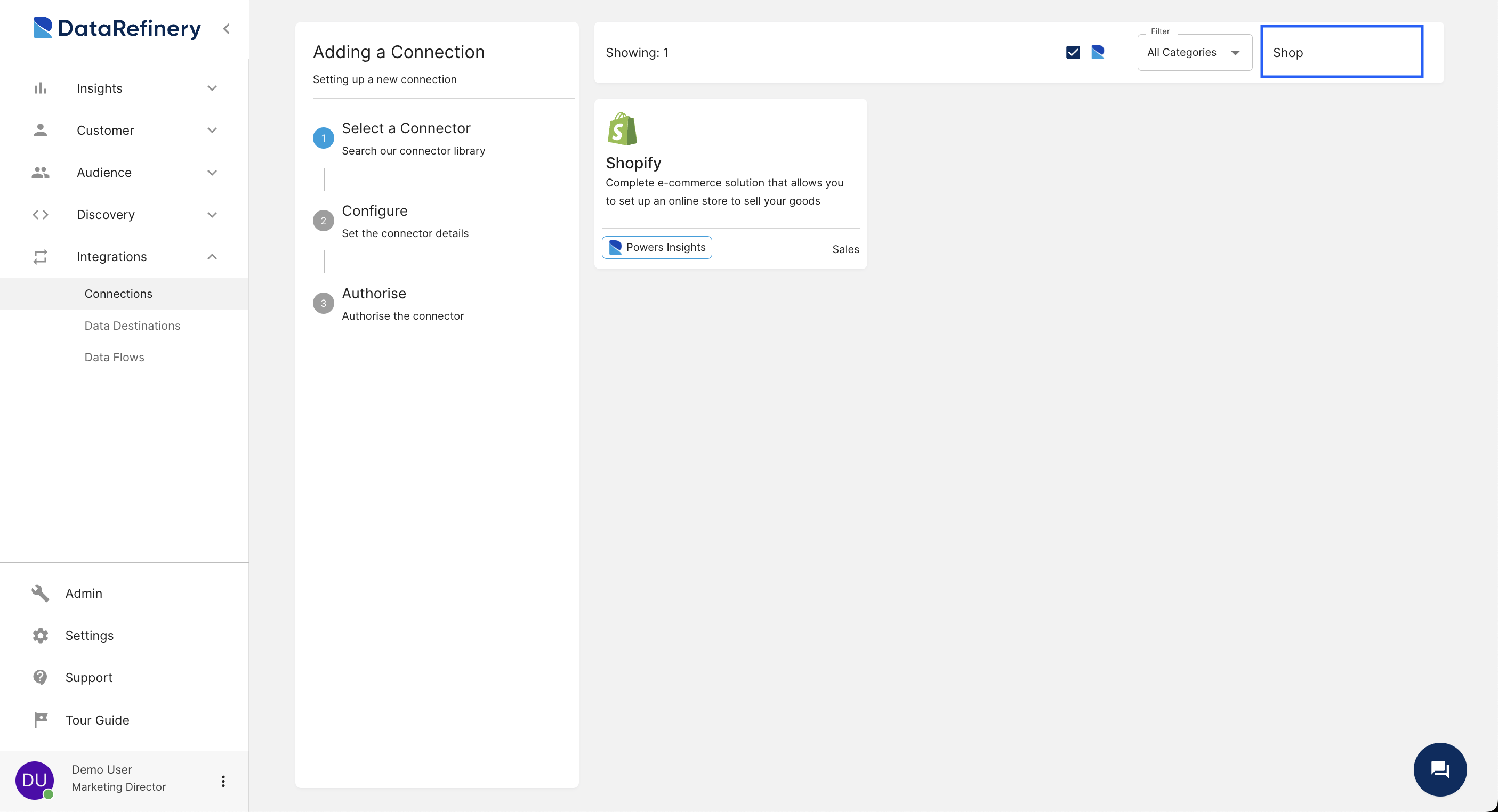The height and width of the screenshot is (812, 1498).
Task: Click the Admin wrench icon
Action: pos(40,594)
